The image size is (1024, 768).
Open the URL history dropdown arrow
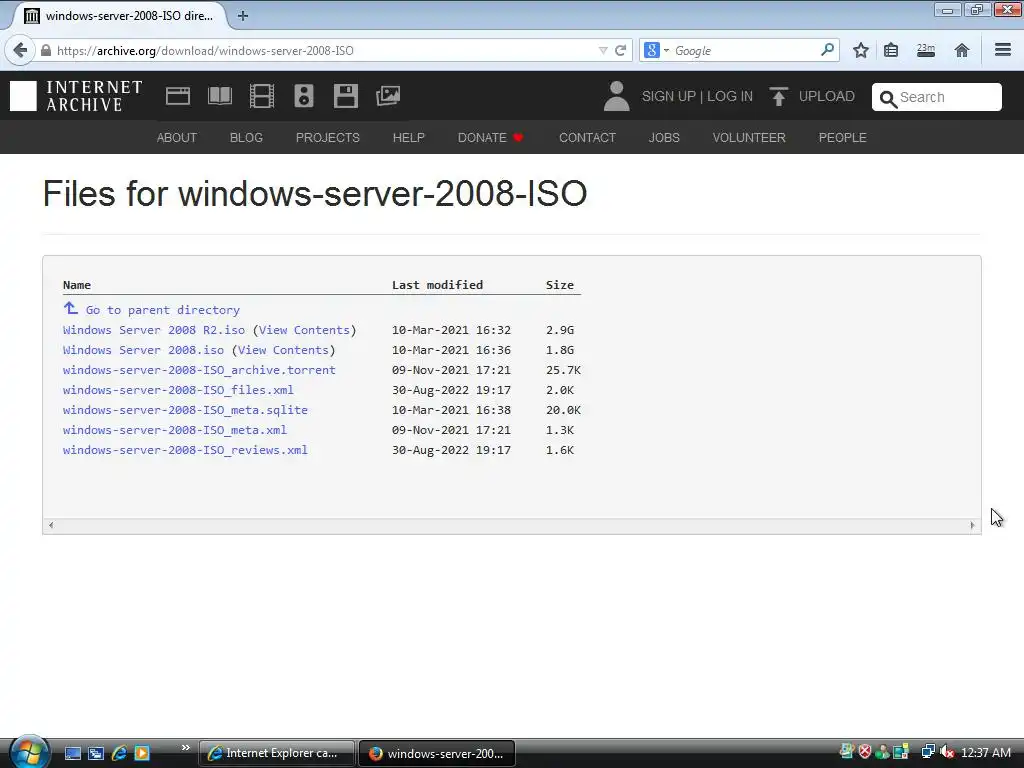(603, 50)
